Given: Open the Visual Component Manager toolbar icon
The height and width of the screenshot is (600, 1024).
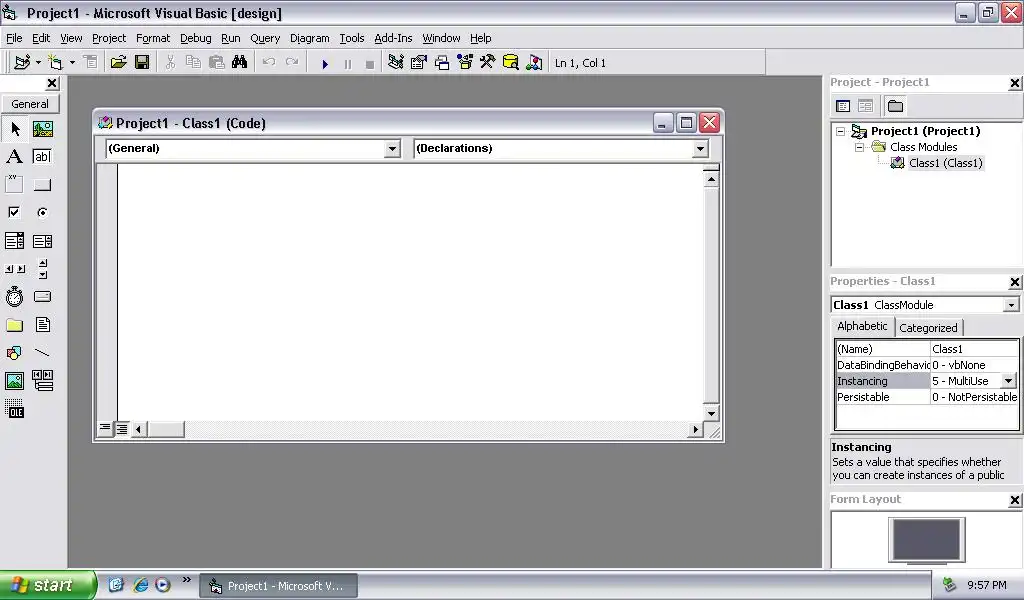Looking at the screenshot, I should (x=534, y=63).
